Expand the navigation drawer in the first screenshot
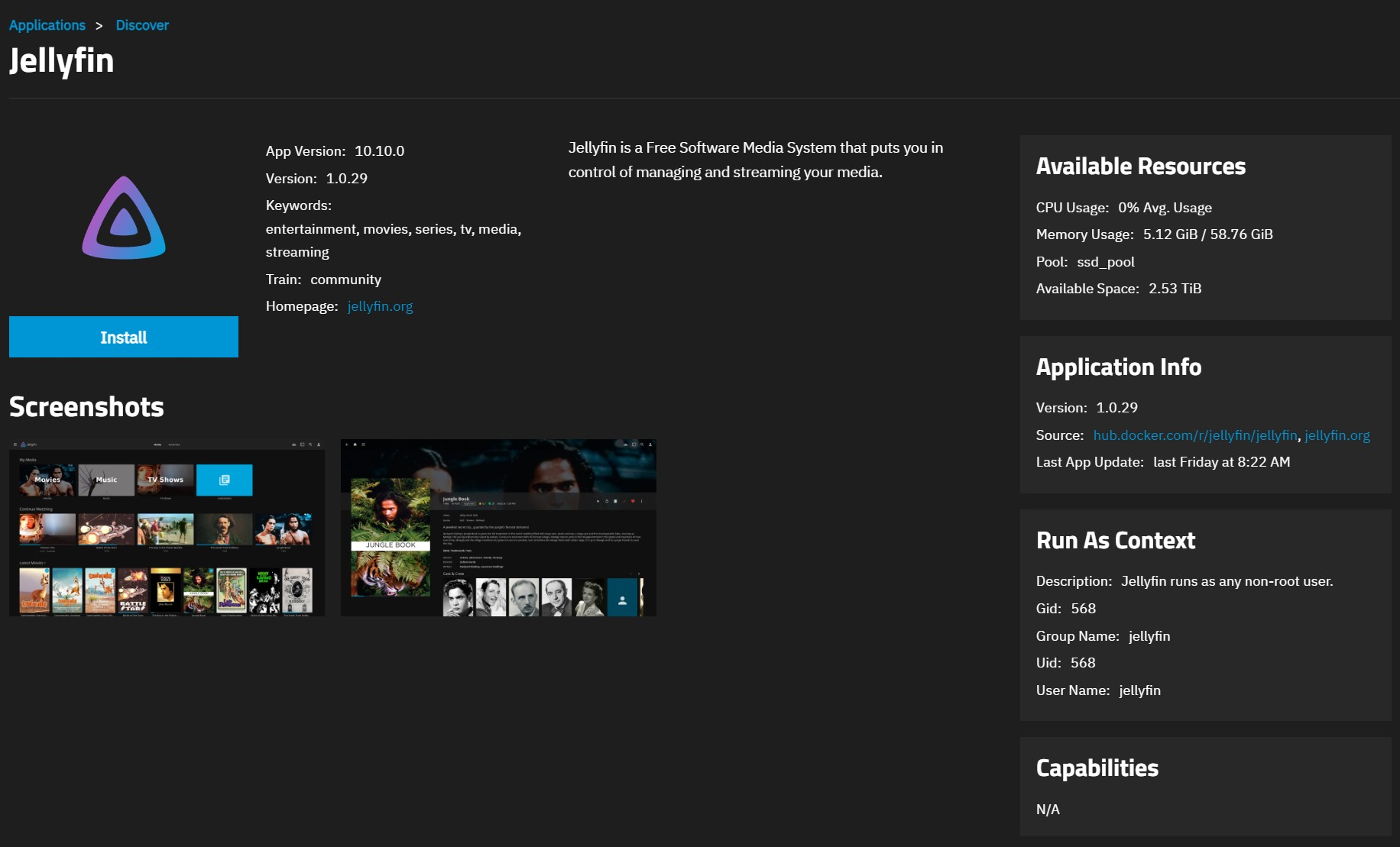 (x=15, y=445)
